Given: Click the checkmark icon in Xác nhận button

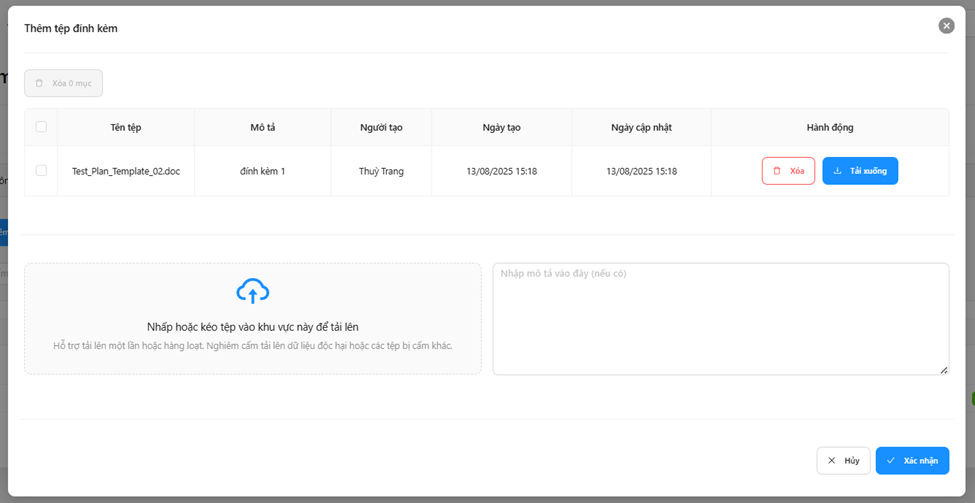Looking at the screenshot, I should pyautogui.click(x=891, y=461).
